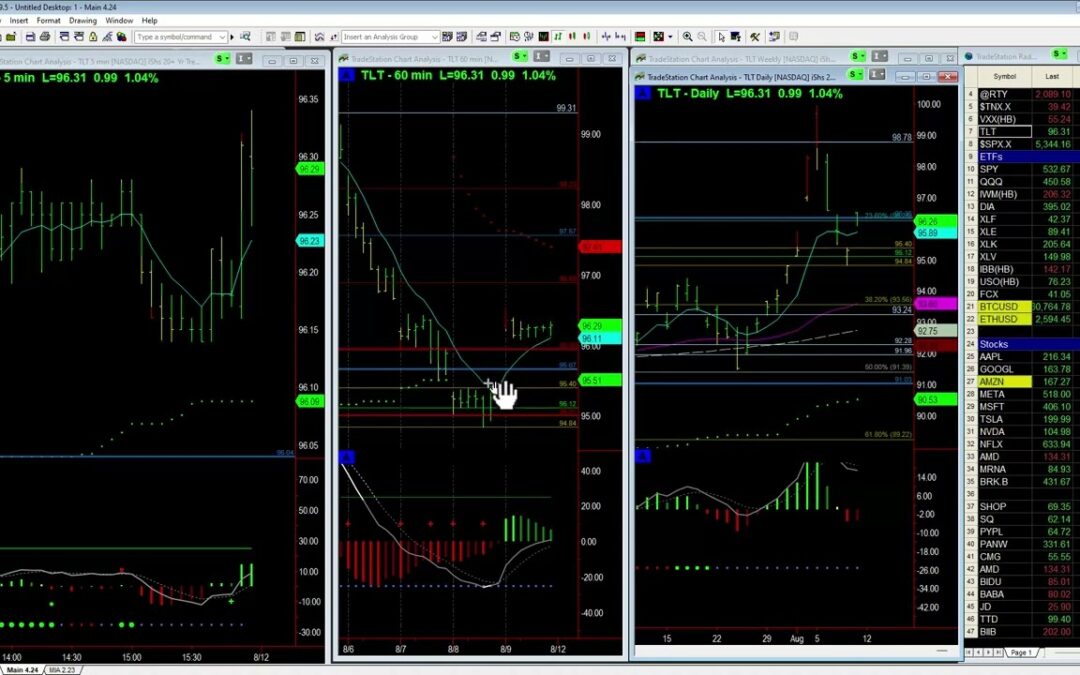Click the Symbol column header in RadarScreen
The image size is (1080, 675).
tap(1004, 76)
